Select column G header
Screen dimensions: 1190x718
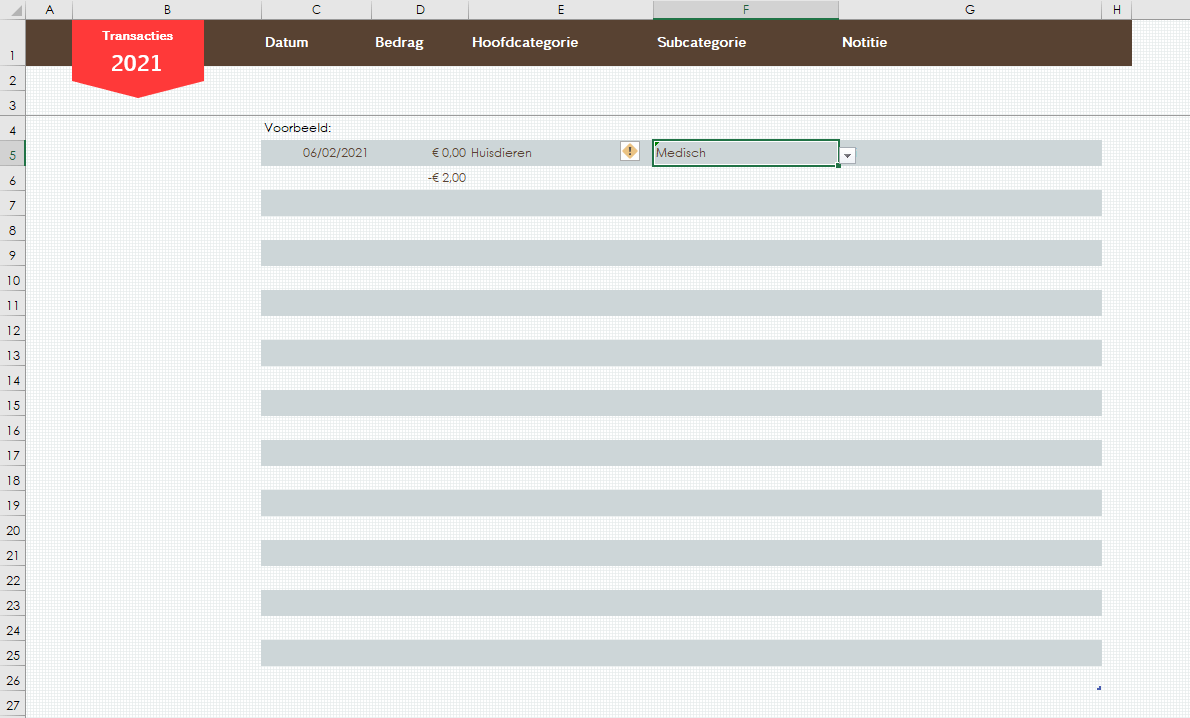point(970,10)
